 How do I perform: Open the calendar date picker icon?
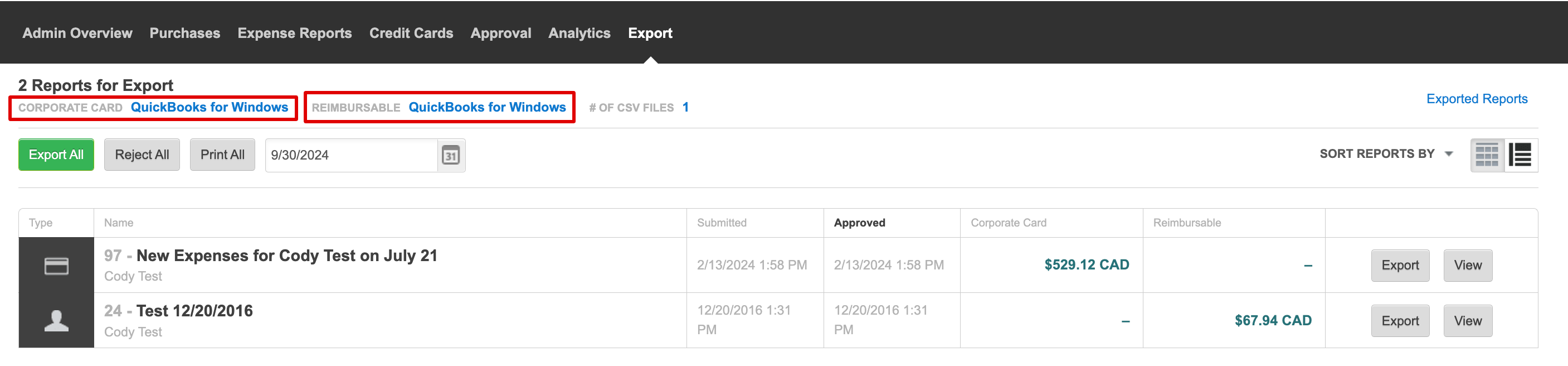pyautogui.click(x=450, y=155)
